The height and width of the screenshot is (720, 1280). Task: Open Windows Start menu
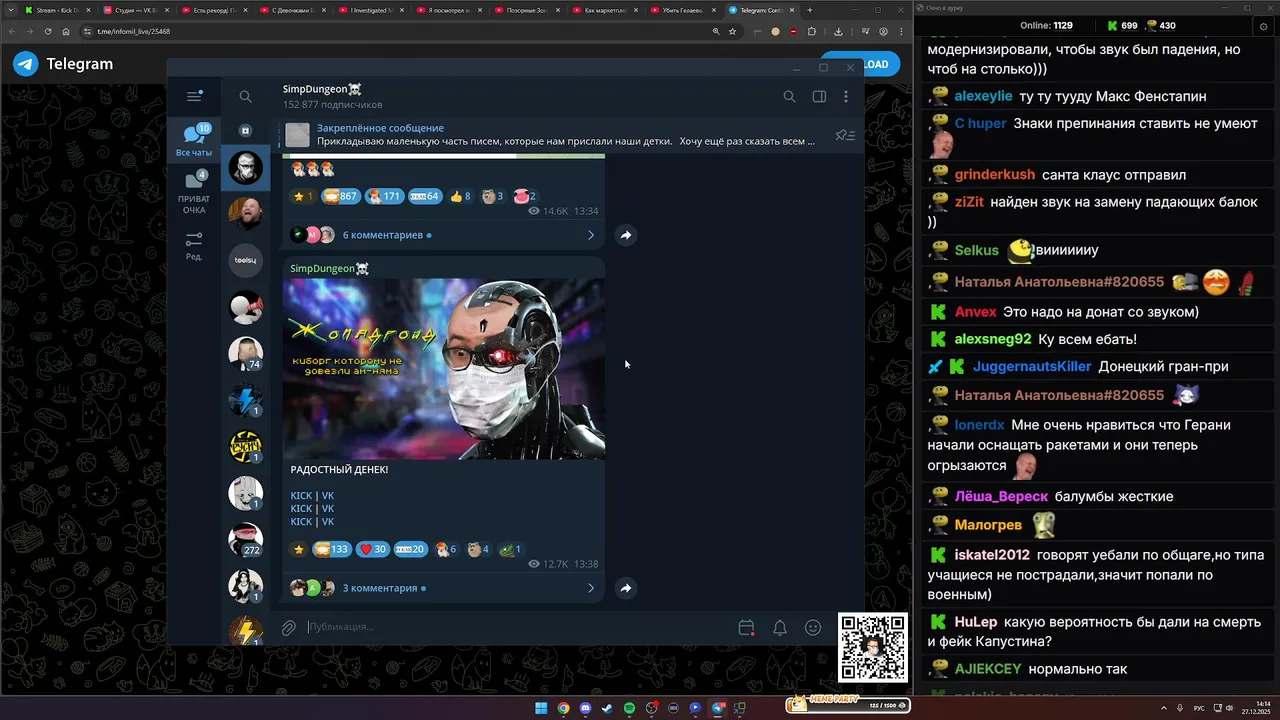point(541,708)
